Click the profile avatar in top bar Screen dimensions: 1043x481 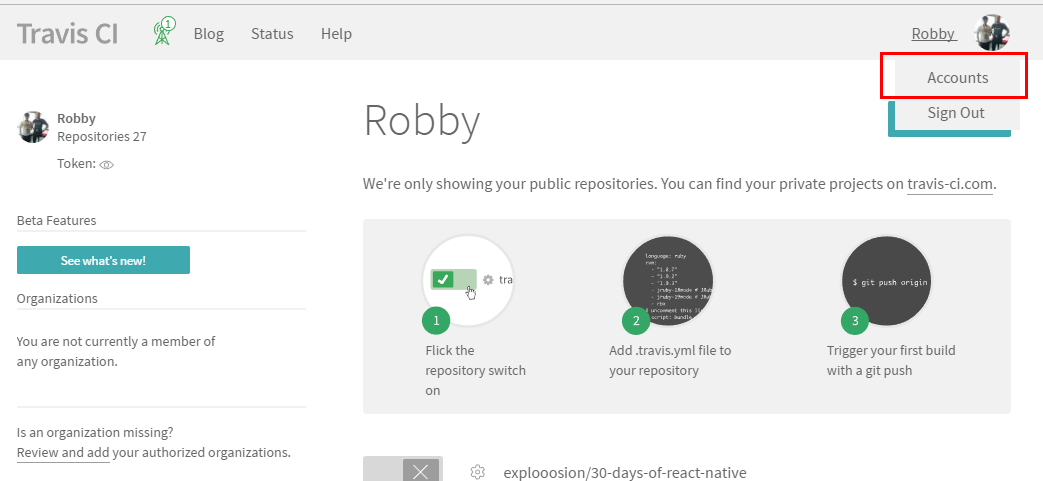992,33
